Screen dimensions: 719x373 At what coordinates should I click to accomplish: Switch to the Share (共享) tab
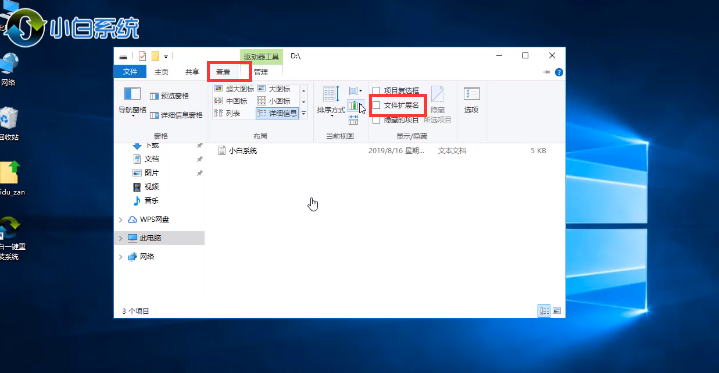192,72
